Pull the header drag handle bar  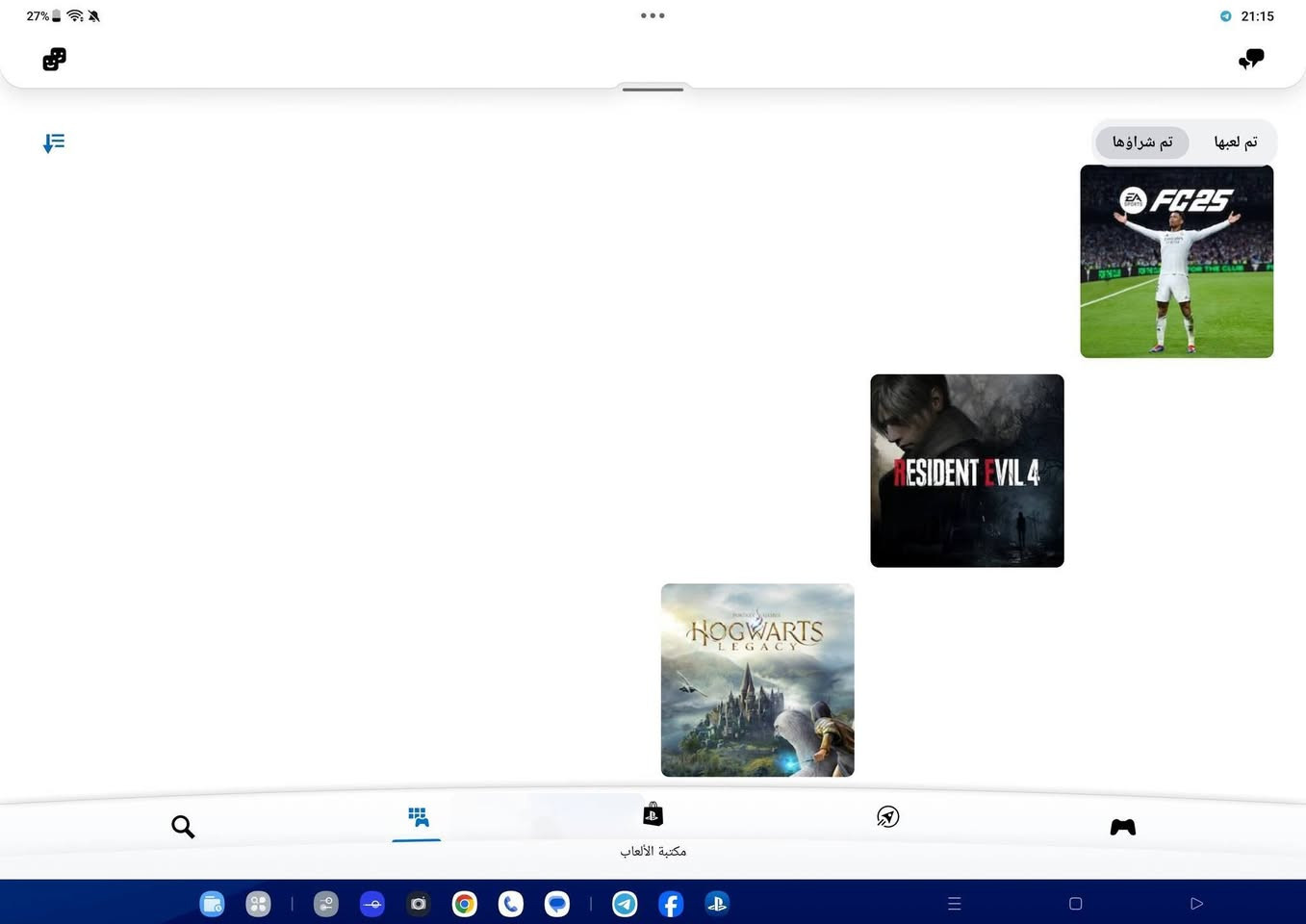pyautogui.click(x=653, y=90)
